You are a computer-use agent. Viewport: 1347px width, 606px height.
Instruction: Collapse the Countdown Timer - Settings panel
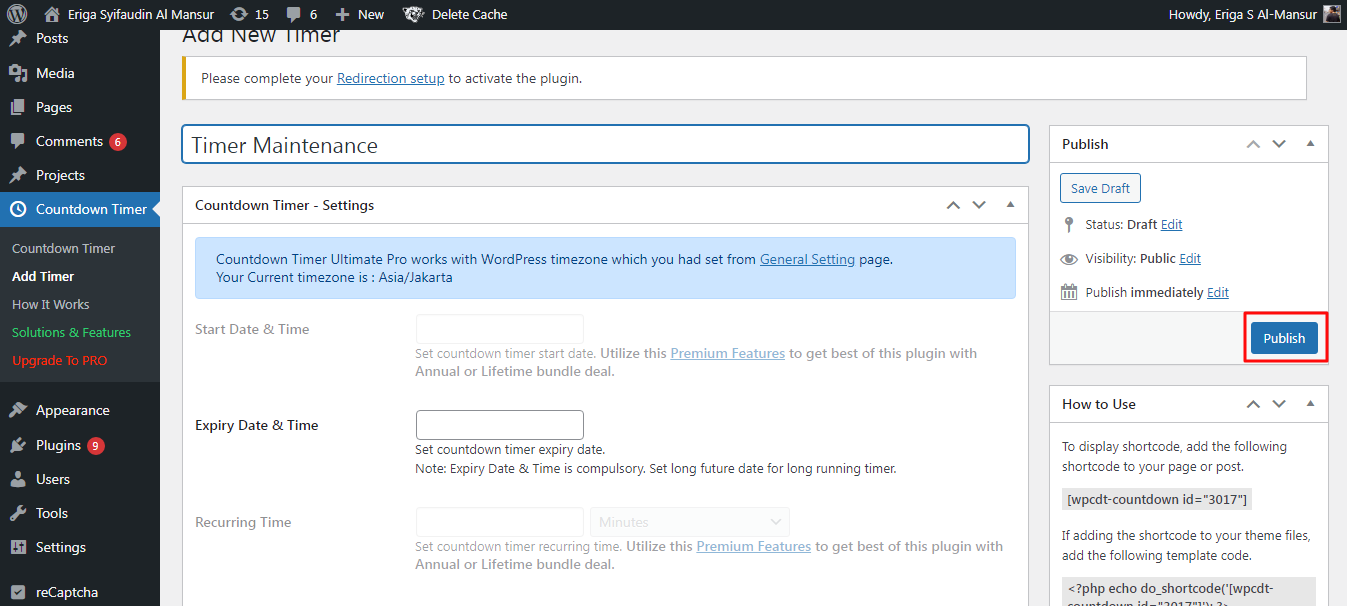[1010, 204]
